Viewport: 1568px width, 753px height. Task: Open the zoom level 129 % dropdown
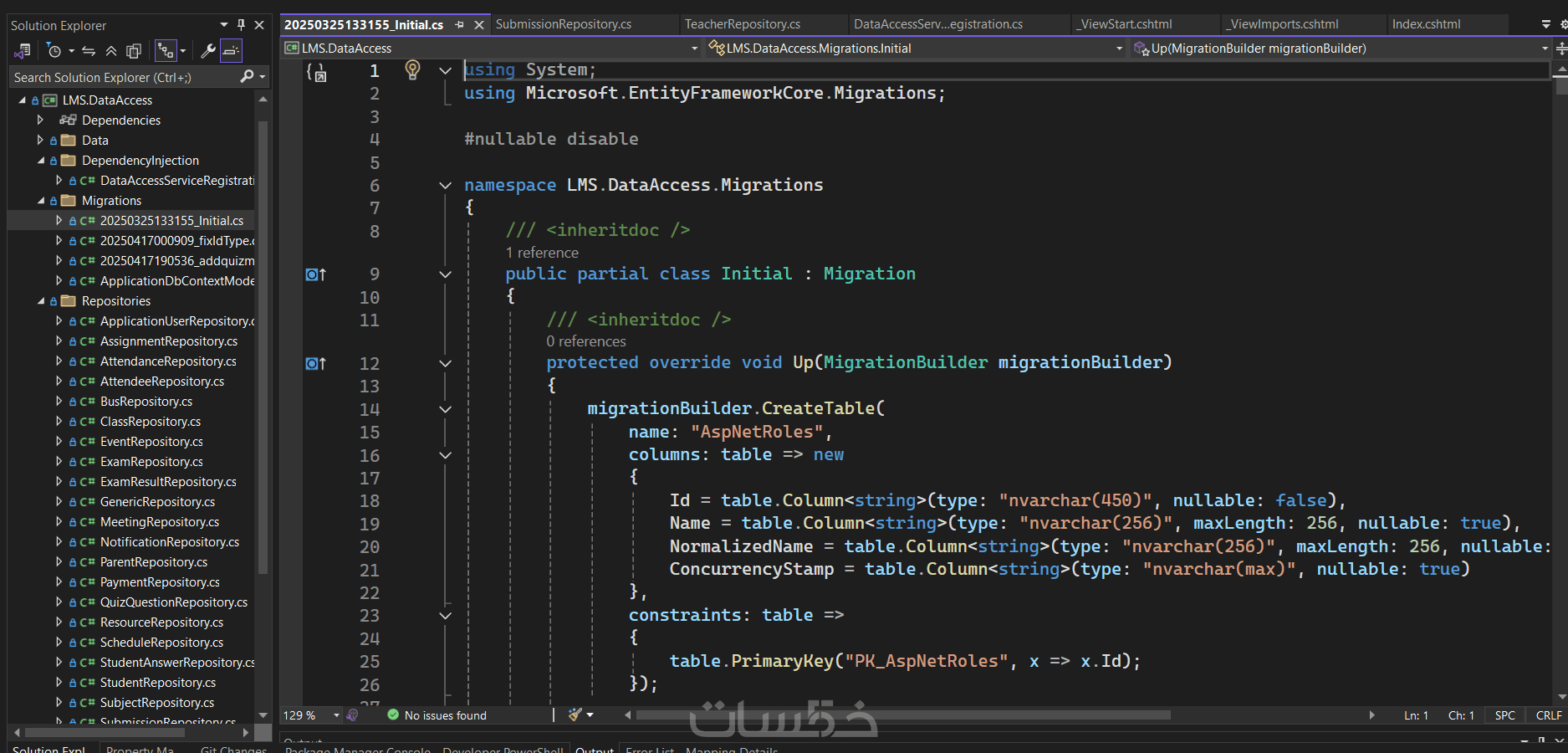pyautogui.click(x=336, y=715)
